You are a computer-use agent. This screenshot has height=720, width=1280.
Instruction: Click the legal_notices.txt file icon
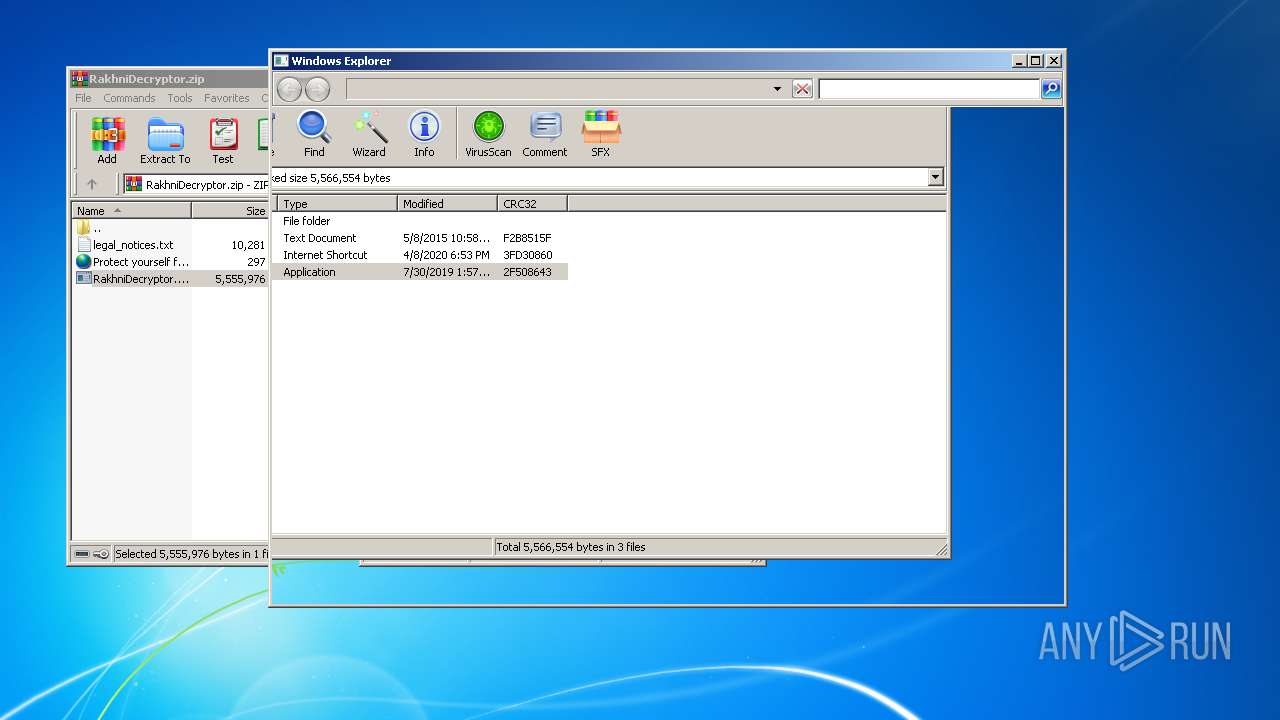click(84, 245)
